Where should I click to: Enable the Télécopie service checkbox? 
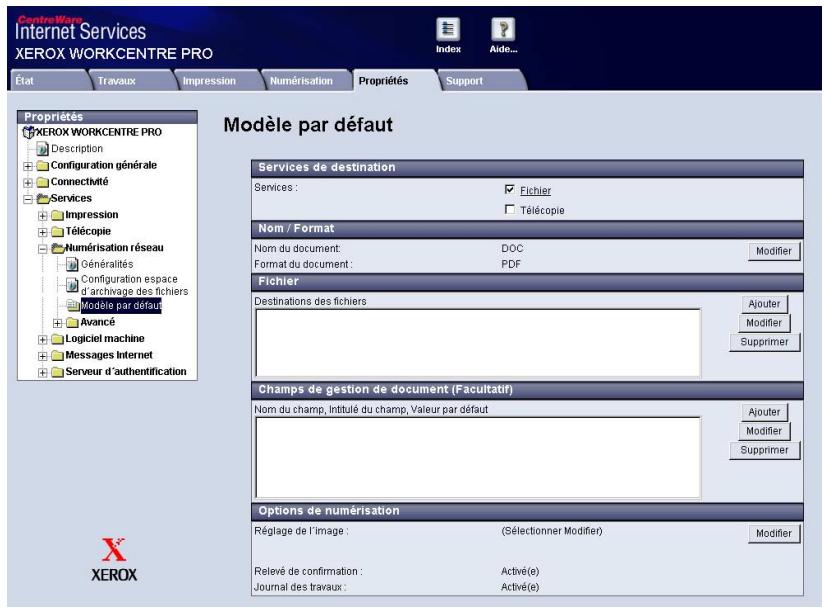(x=509, y=209)
